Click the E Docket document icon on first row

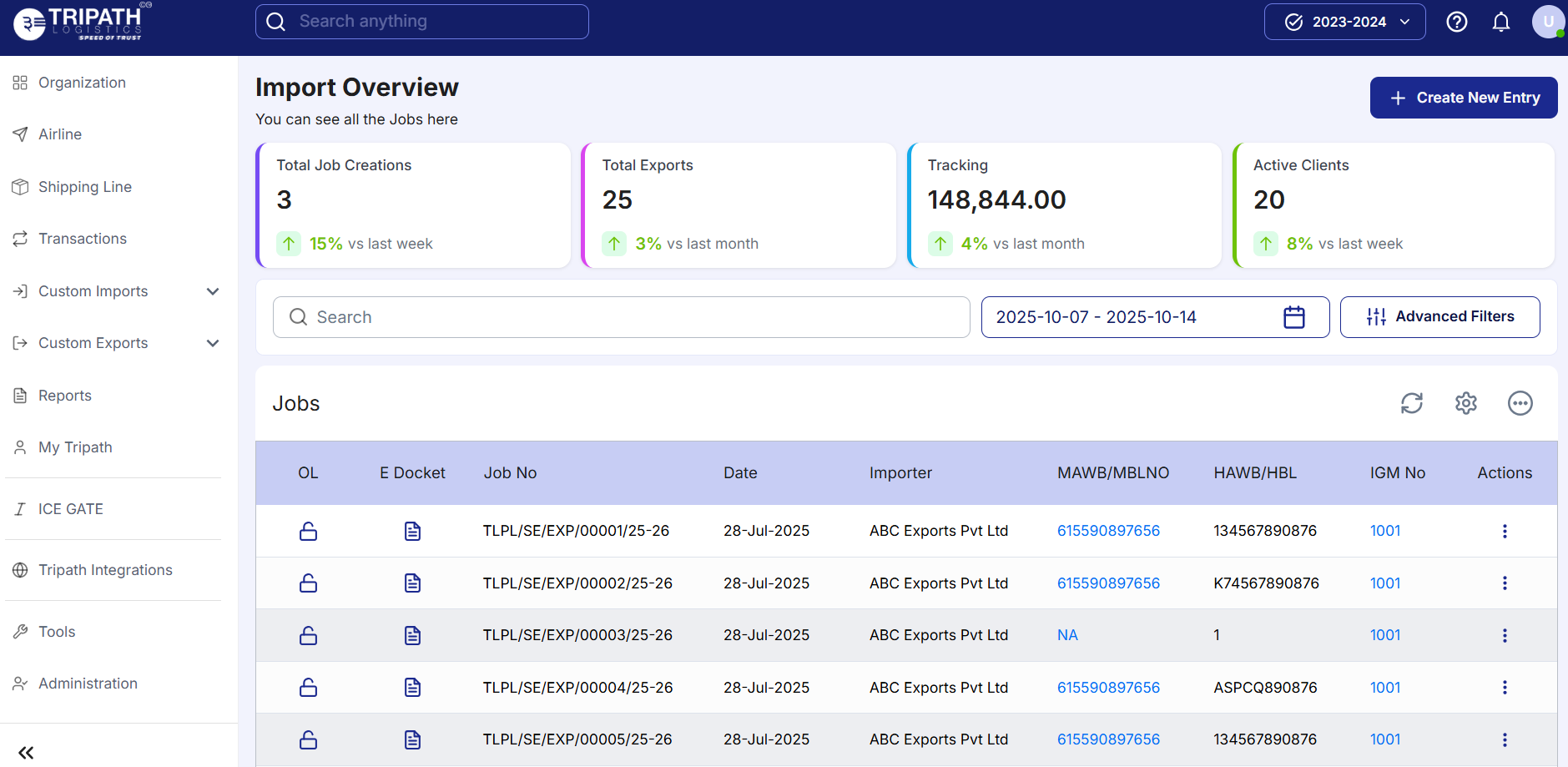click(x=411, y=531)
